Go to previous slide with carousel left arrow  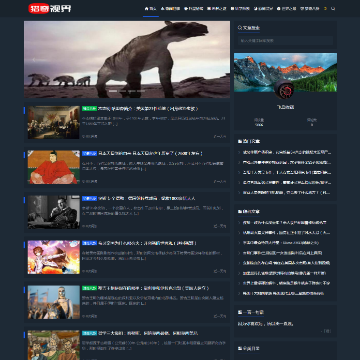point(34,60)
